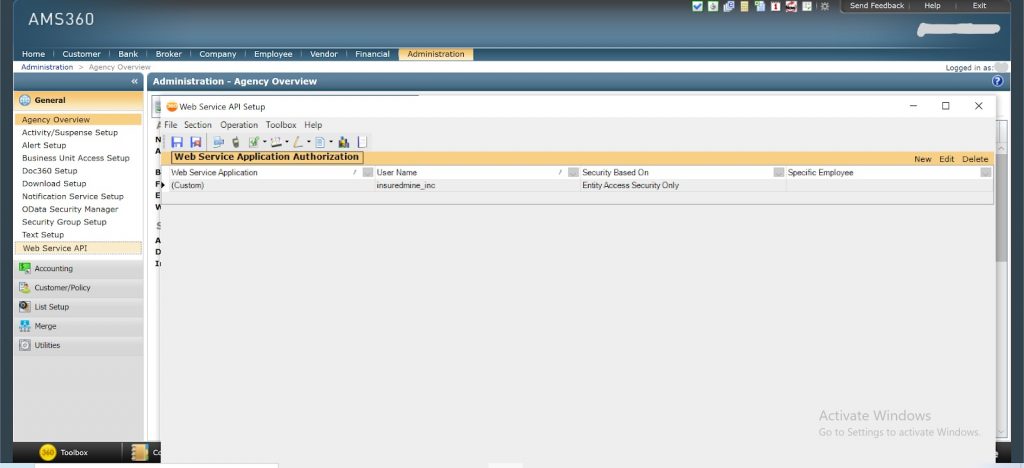Click the Save and Close icon
1024x468 pixels.
point(195,142)
